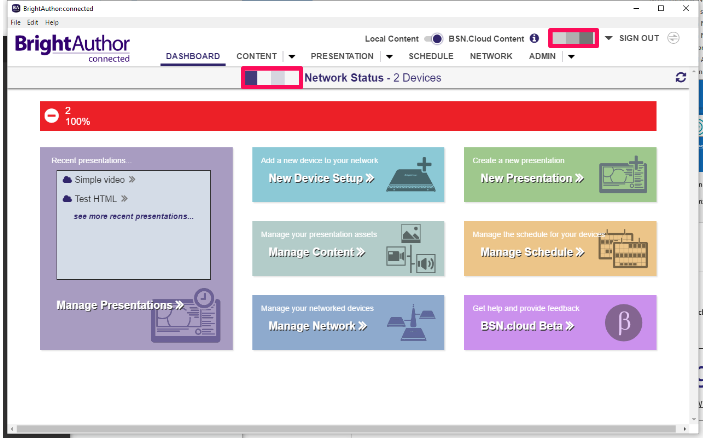This screenshot has height=441, width=705.
Task: Switch to the Admin tab
Action: [x=542, y=56]
